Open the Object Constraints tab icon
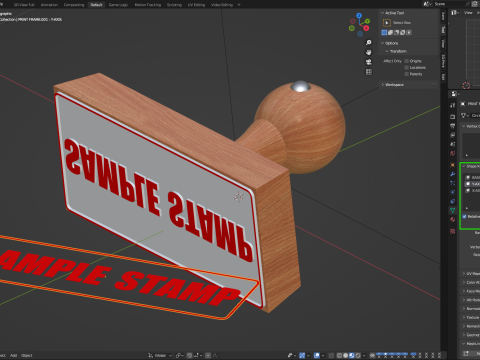This screenshot has width=480, height=360. coord(452,201)
